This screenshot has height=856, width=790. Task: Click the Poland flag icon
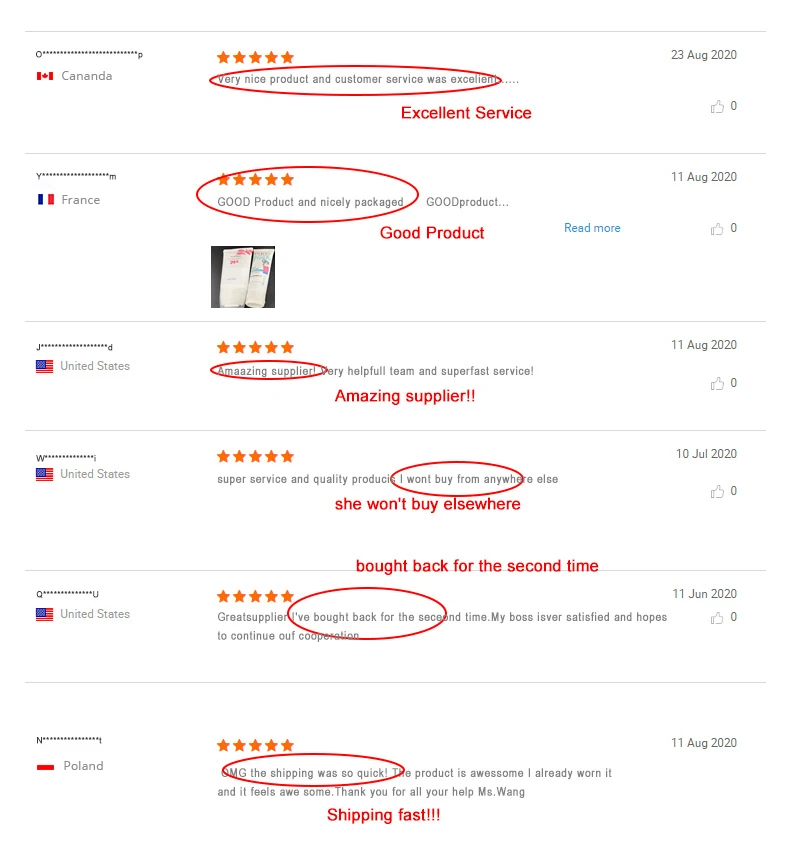(45, 767)
